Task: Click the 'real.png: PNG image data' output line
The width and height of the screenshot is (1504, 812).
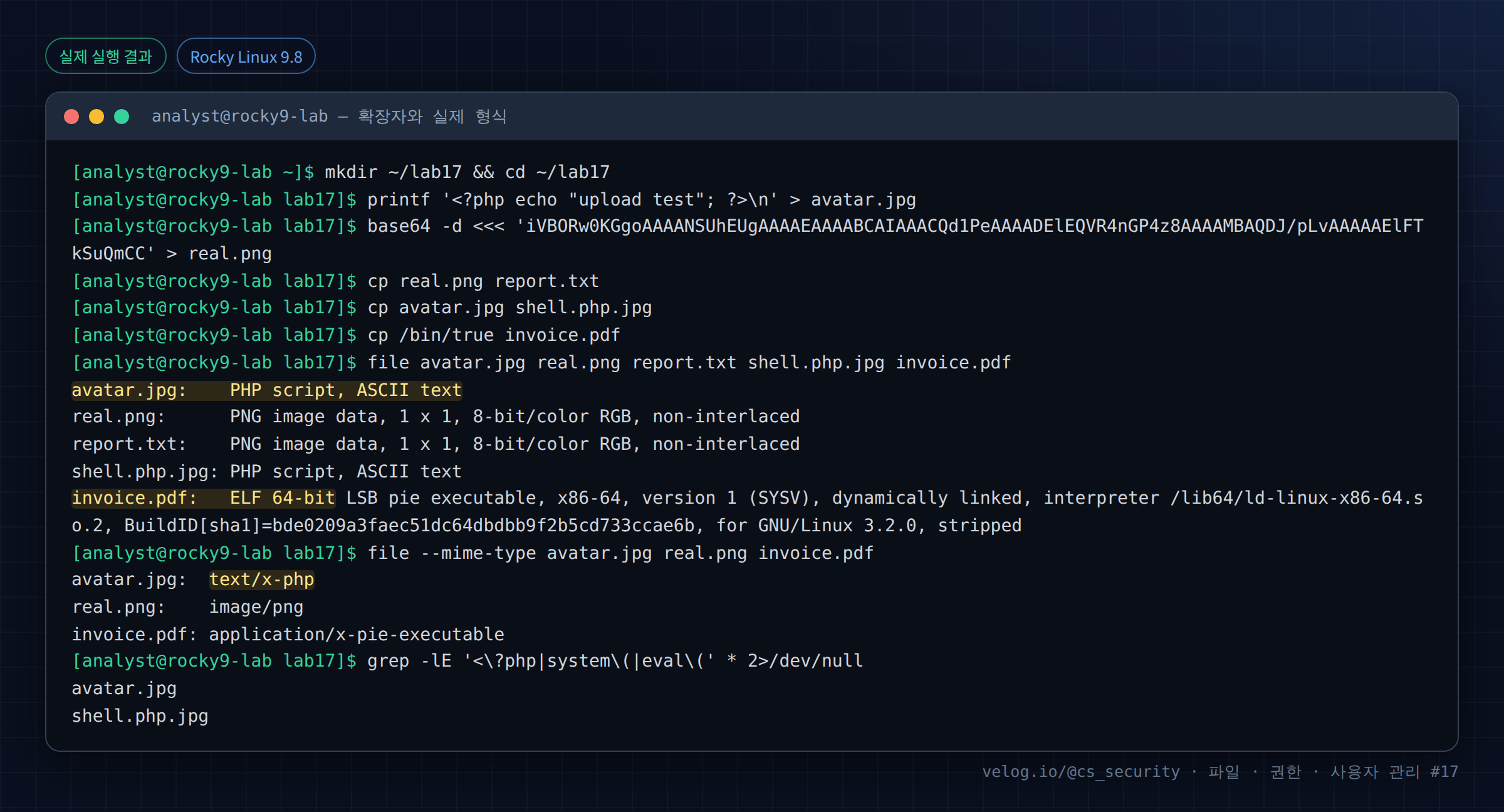Action: (x=436, y=416)
